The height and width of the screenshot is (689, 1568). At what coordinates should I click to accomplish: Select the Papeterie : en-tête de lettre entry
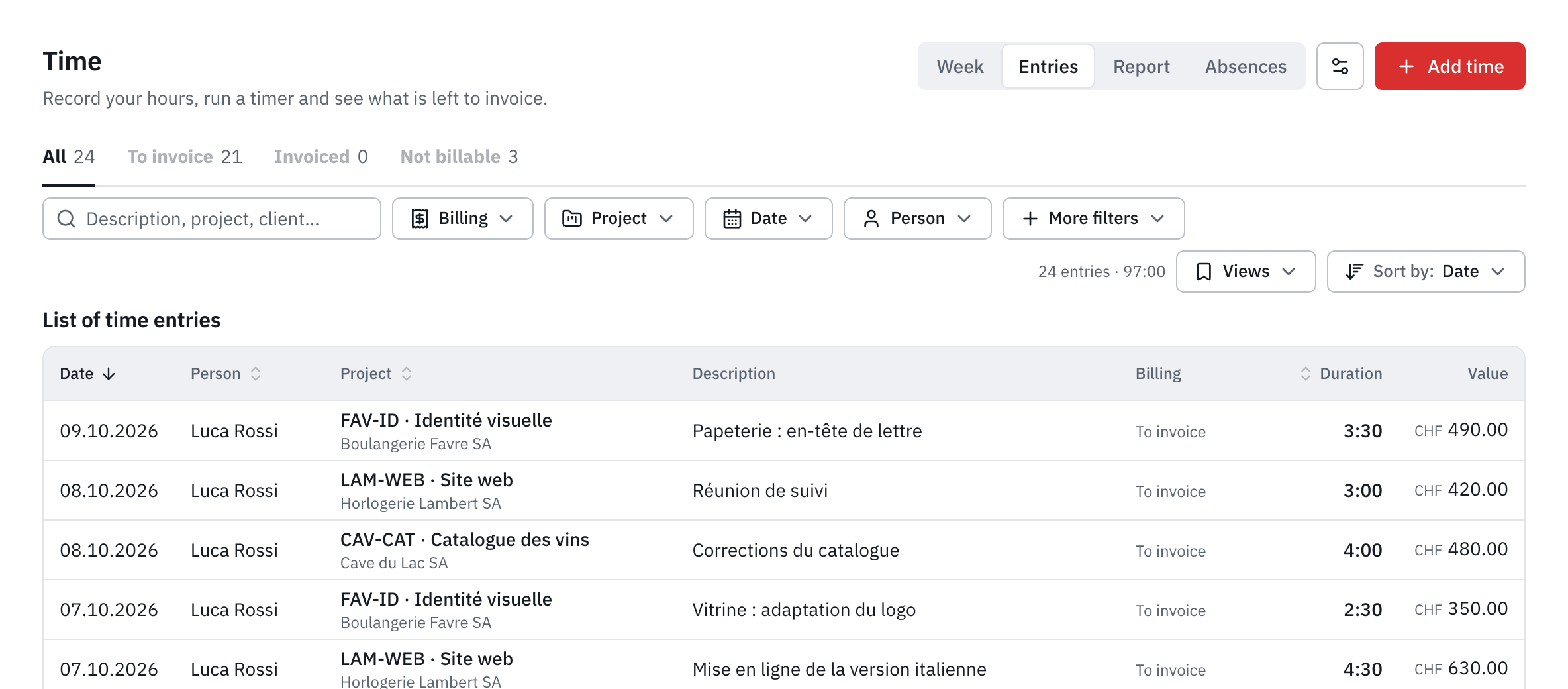(x=784, y=431)
